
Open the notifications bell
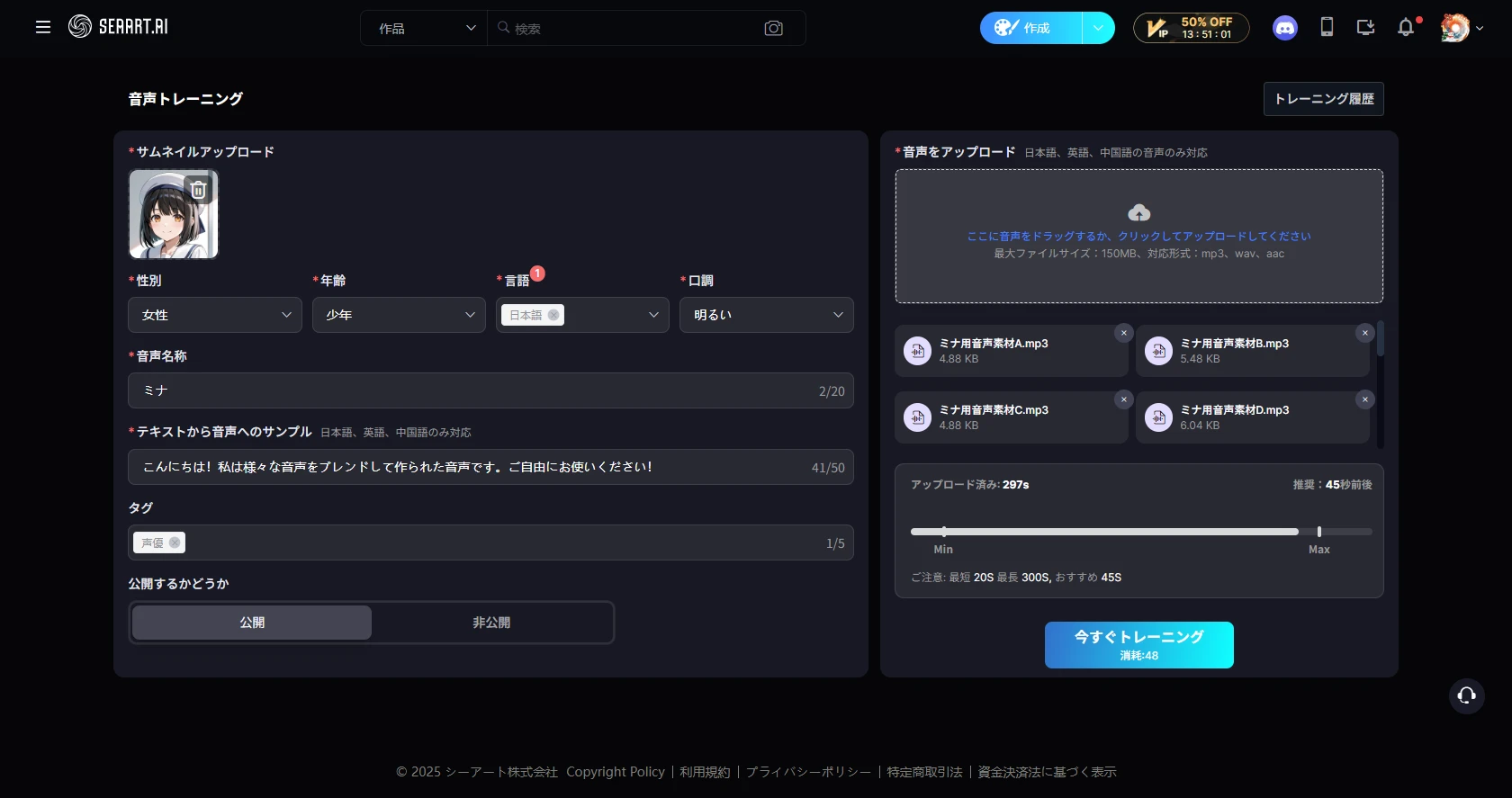[x=1405, y=28]
